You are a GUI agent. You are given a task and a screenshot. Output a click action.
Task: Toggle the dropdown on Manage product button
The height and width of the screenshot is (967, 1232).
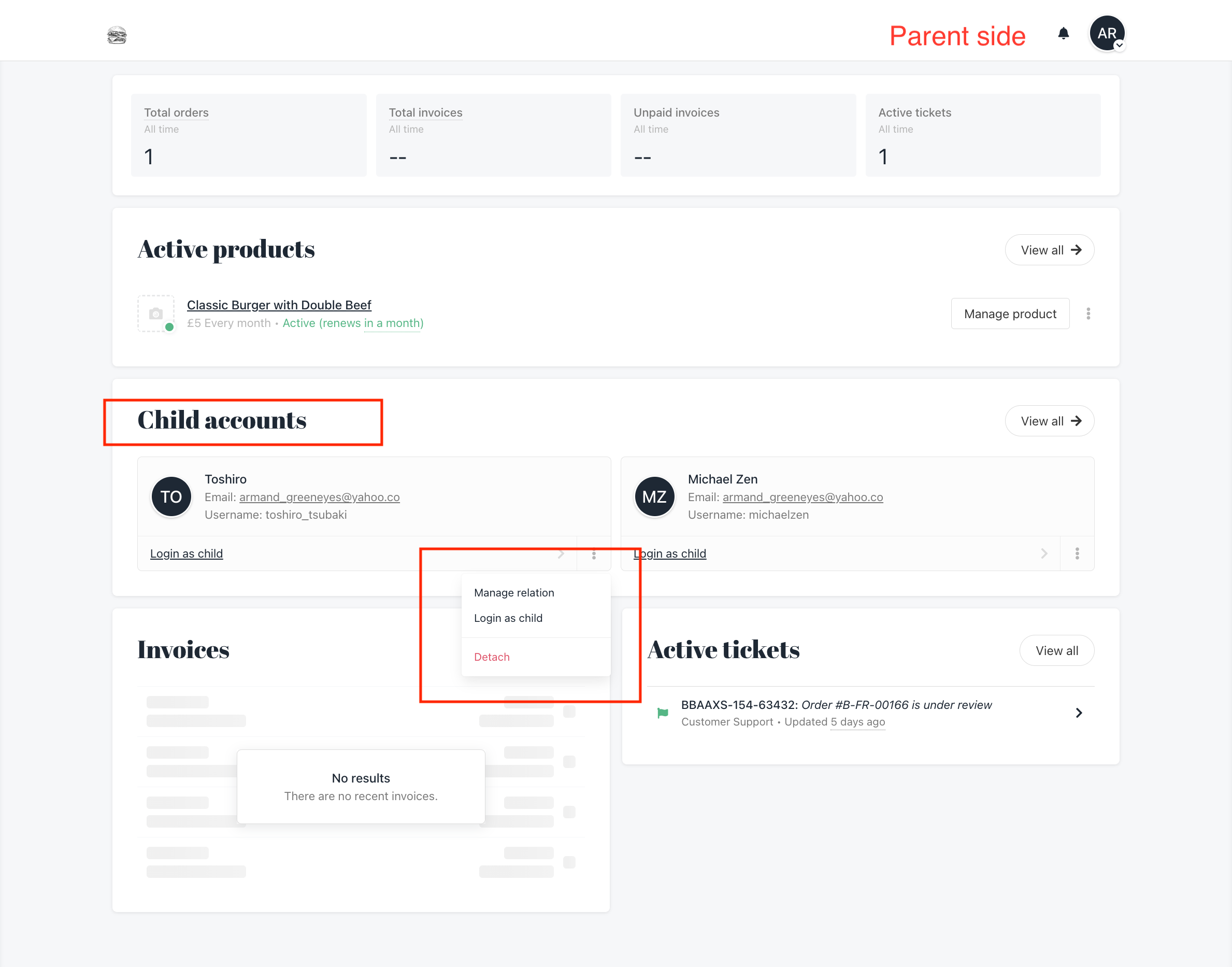pos(1089,314)
